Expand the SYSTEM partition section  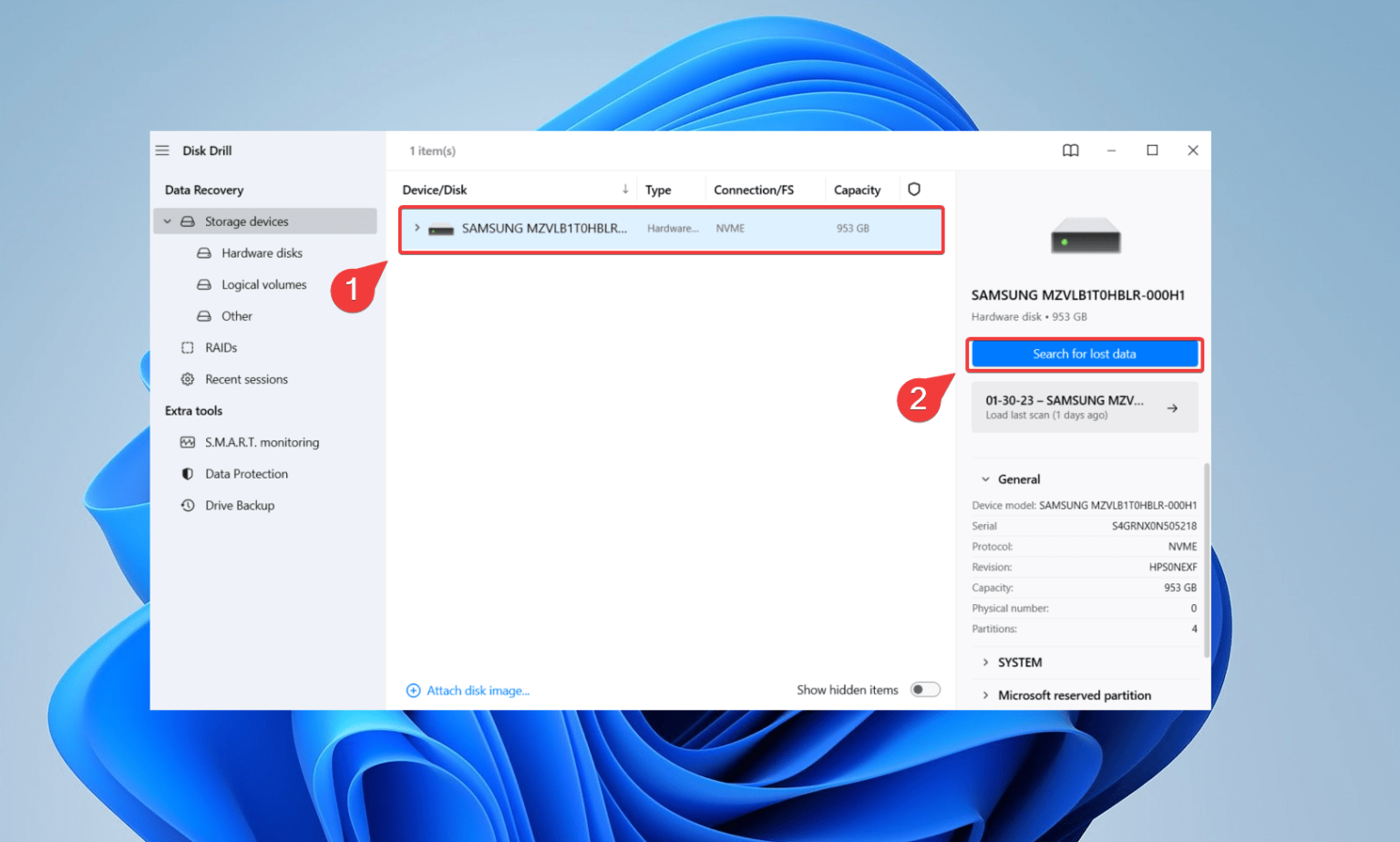pos(985,662)
